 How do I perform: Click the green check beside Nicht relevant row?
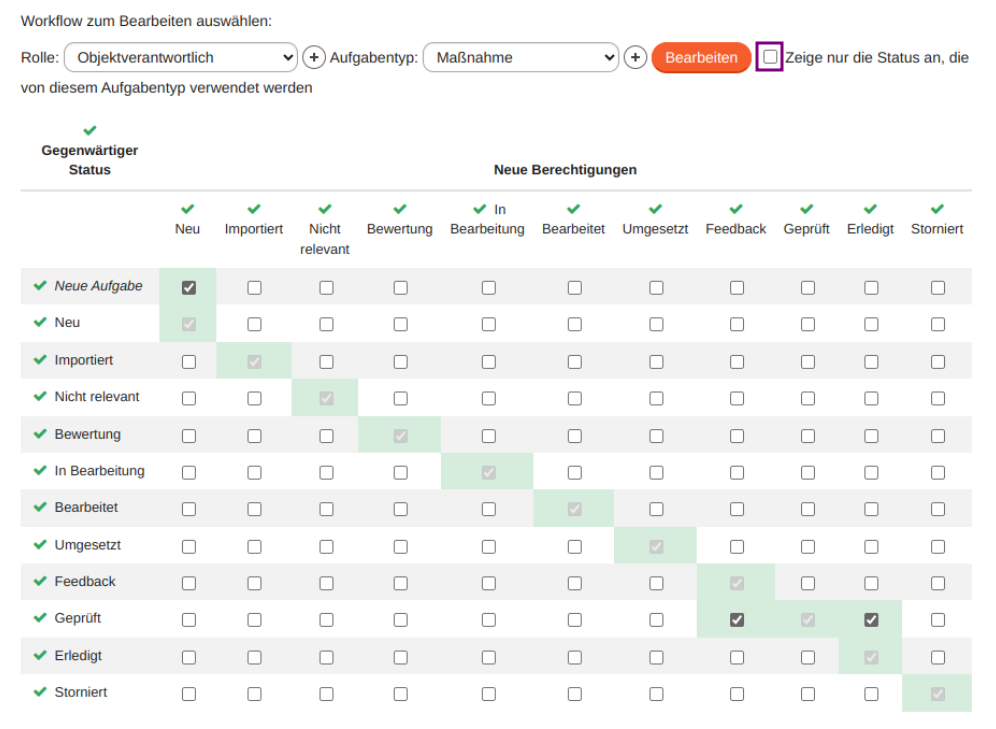40,397
